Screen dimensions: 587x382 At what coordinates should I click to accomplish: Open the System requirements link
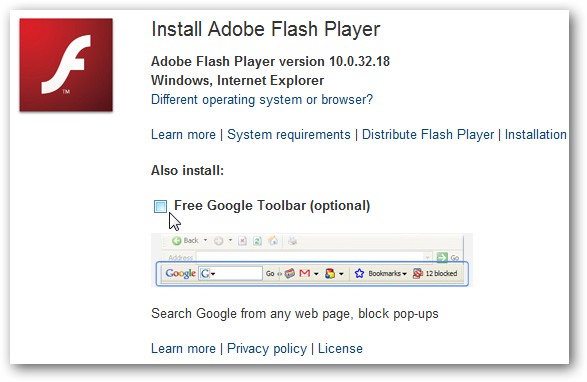pos(289,134)
